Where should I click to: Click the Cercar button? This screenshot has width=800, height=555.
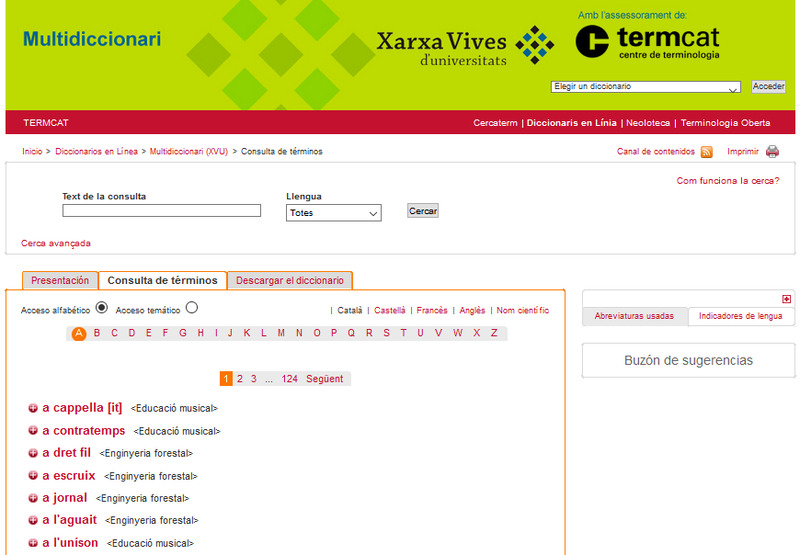point(423,211)
